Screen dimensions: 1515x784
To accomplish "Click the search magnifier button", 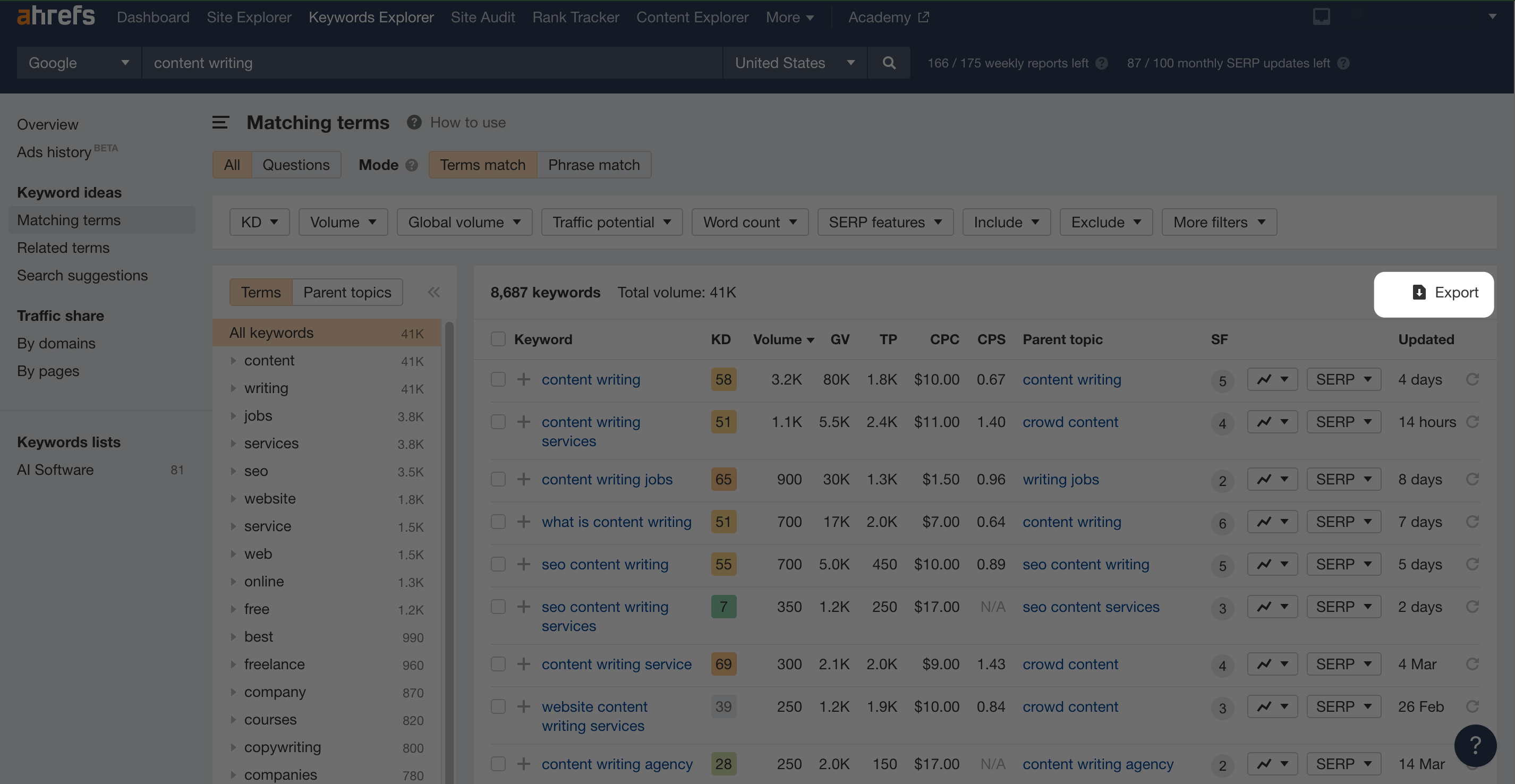I will (889, 63).
